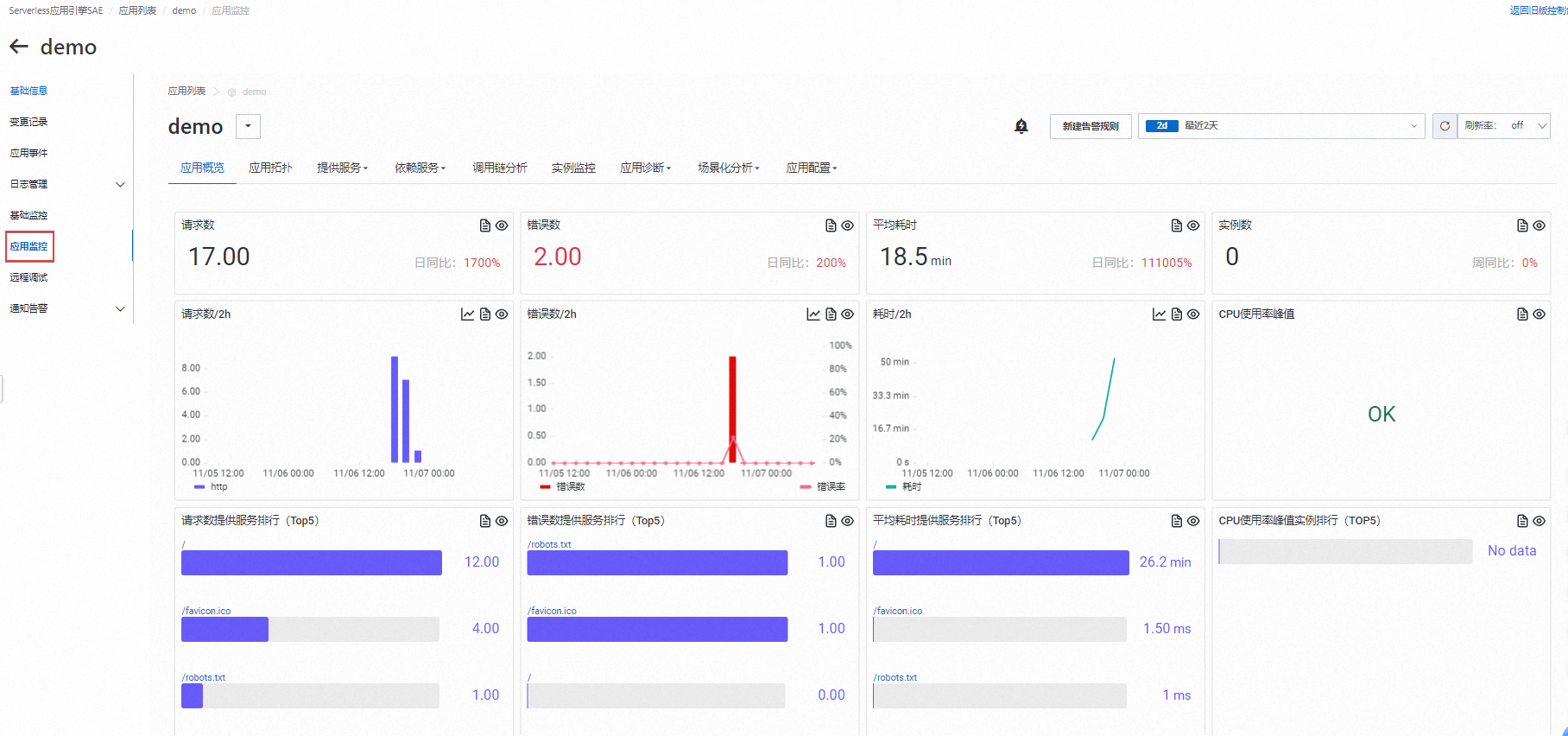Open document icon on 平均耗时 card
Image resolution: width=1568 pixels, height=736 pixels.
(x=1177, y=225)
